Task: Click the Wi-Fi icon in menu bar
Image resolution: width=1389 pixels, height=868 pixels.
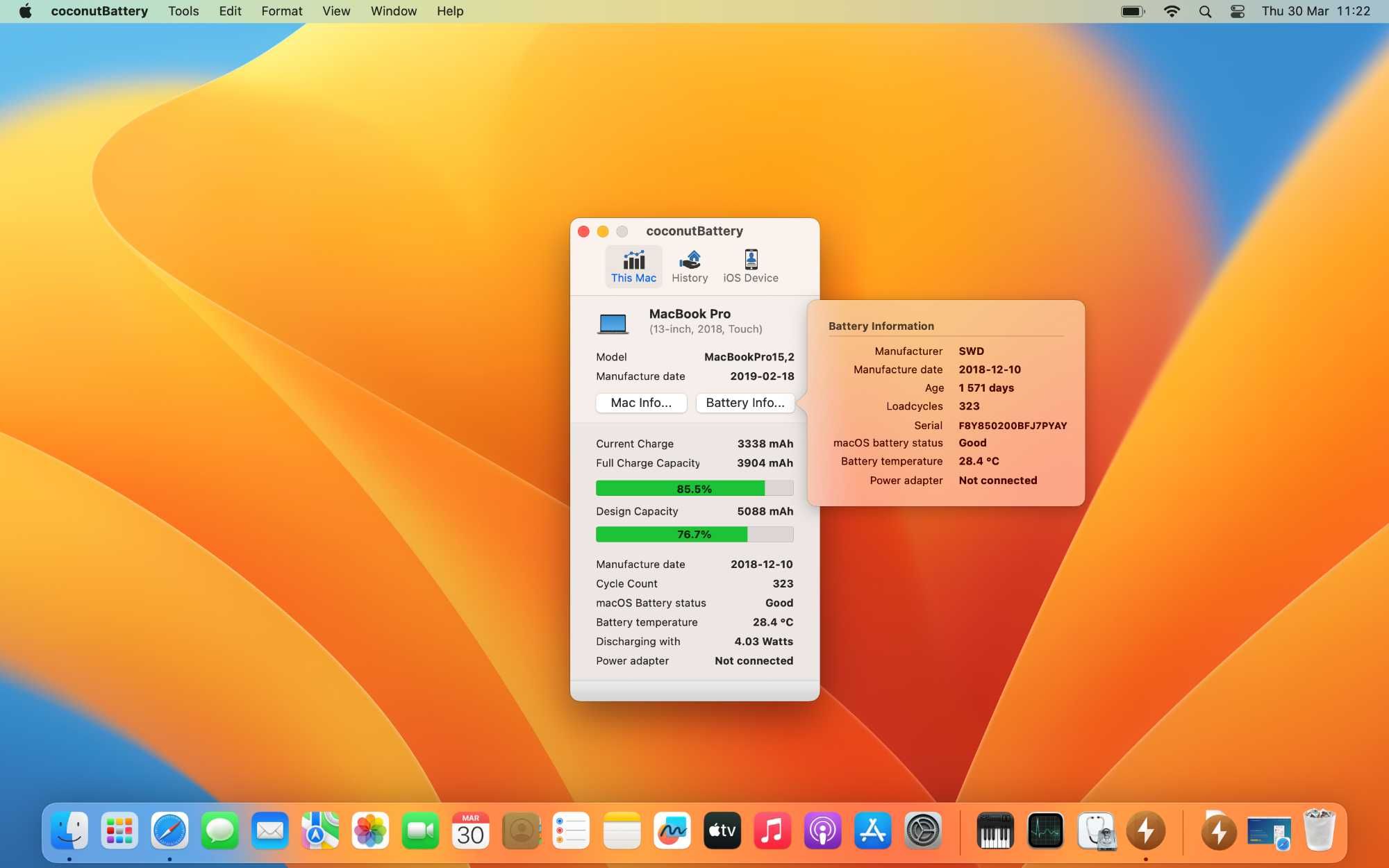Action: tap(1172, 11)
